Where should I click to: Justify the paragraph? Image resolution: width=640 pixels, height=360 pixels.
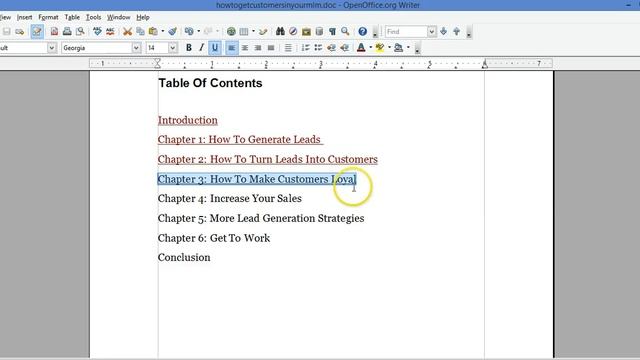pos(271,48)
